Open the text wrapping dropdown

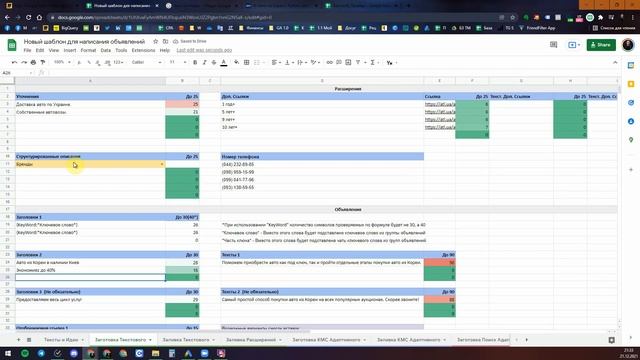click(302, 62)
